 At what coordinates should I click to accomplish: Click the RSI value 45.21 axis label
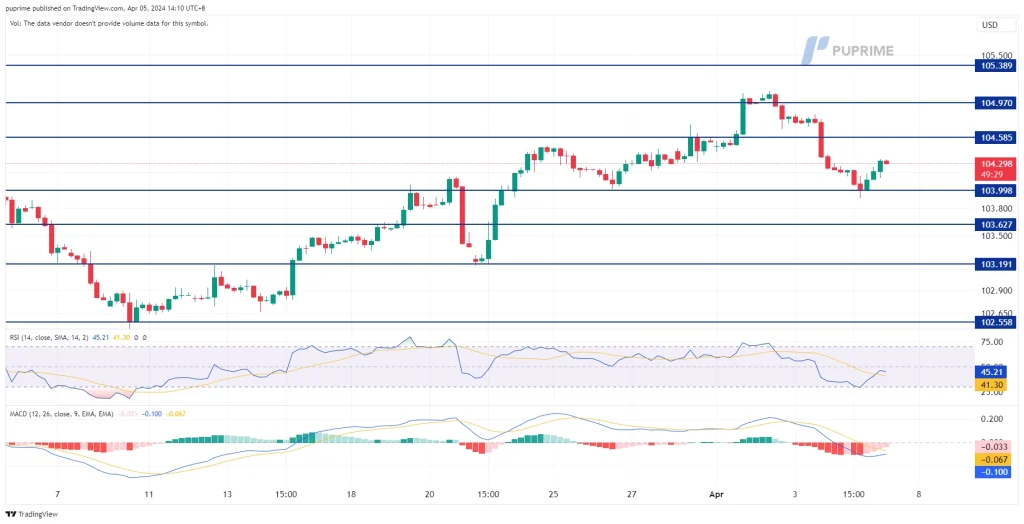994,371
